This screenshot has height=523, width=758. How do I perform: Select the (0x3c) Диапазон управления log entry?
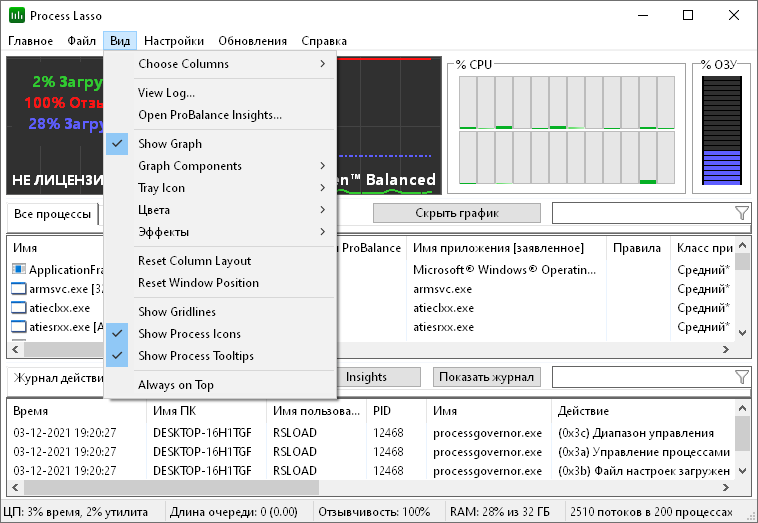636,433
